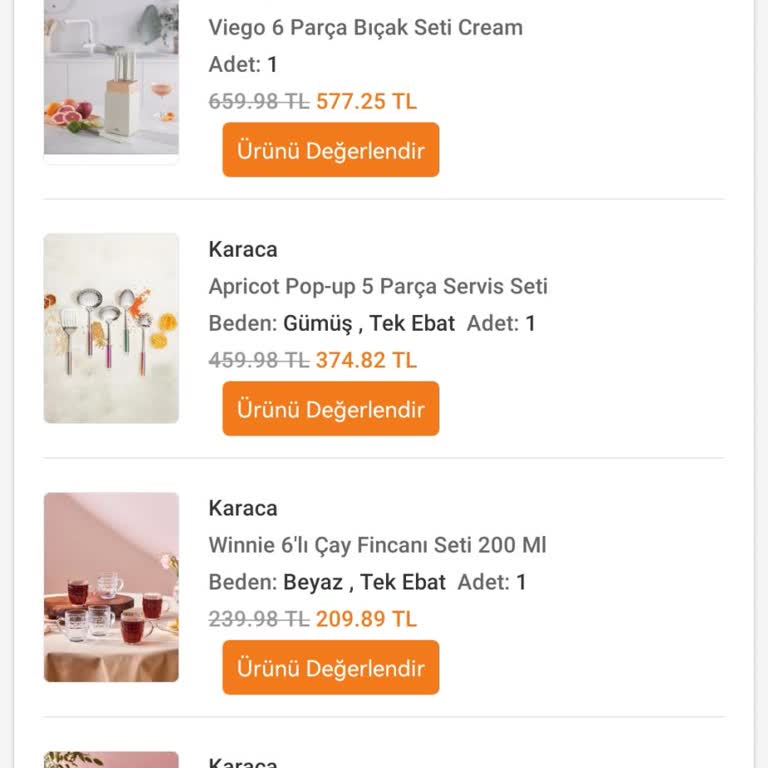Image resolution: width=768 pixels, height=768 pixels.
Task: Open the Viego 6 Parça Bıçak Seti title
Action: click(x=365, y=27)
